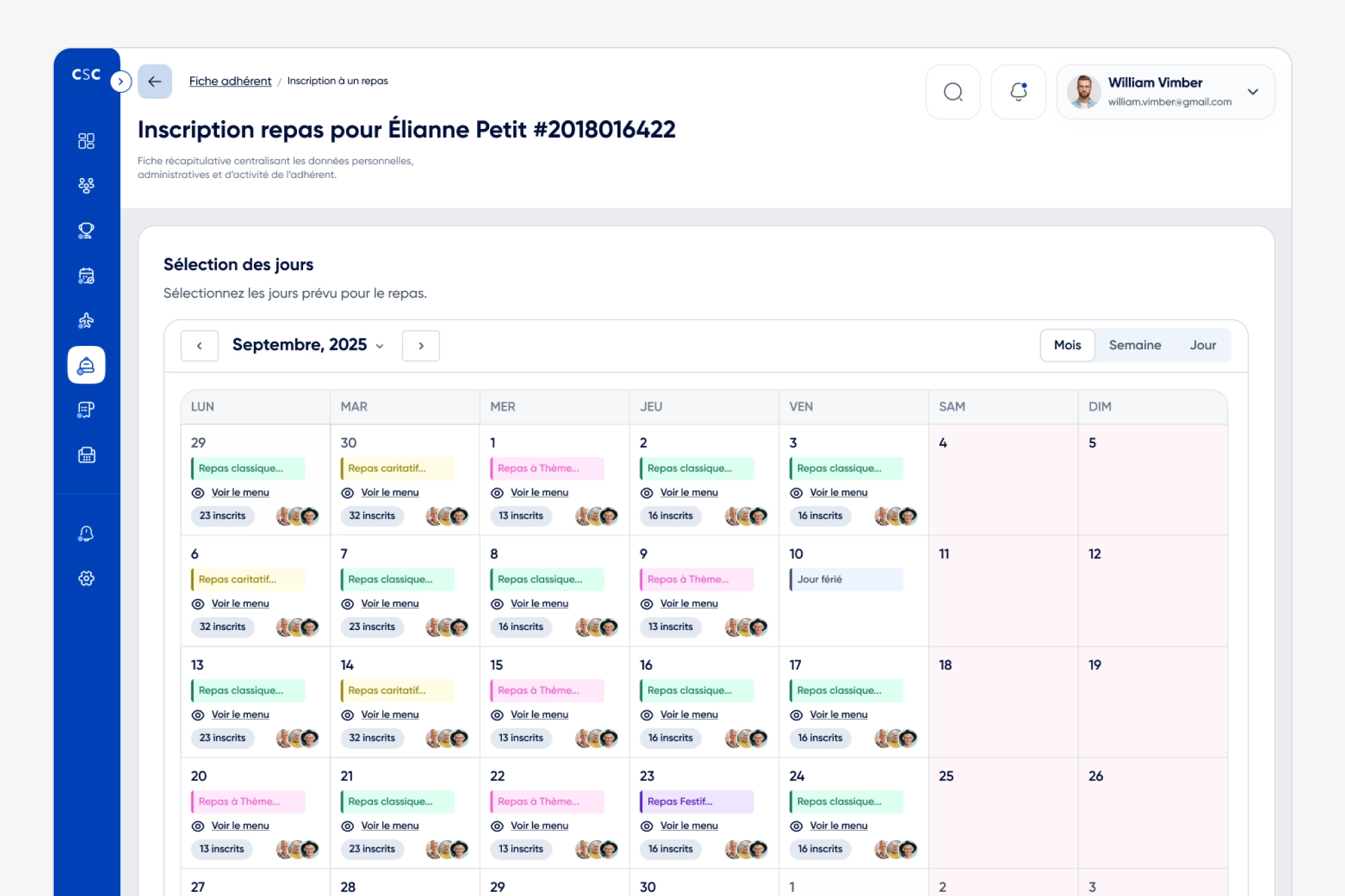The width and height of the screenshot is (1345, 896).
Task: Click the 16 inscrits badge on day 24
Action: click(820, 849)
